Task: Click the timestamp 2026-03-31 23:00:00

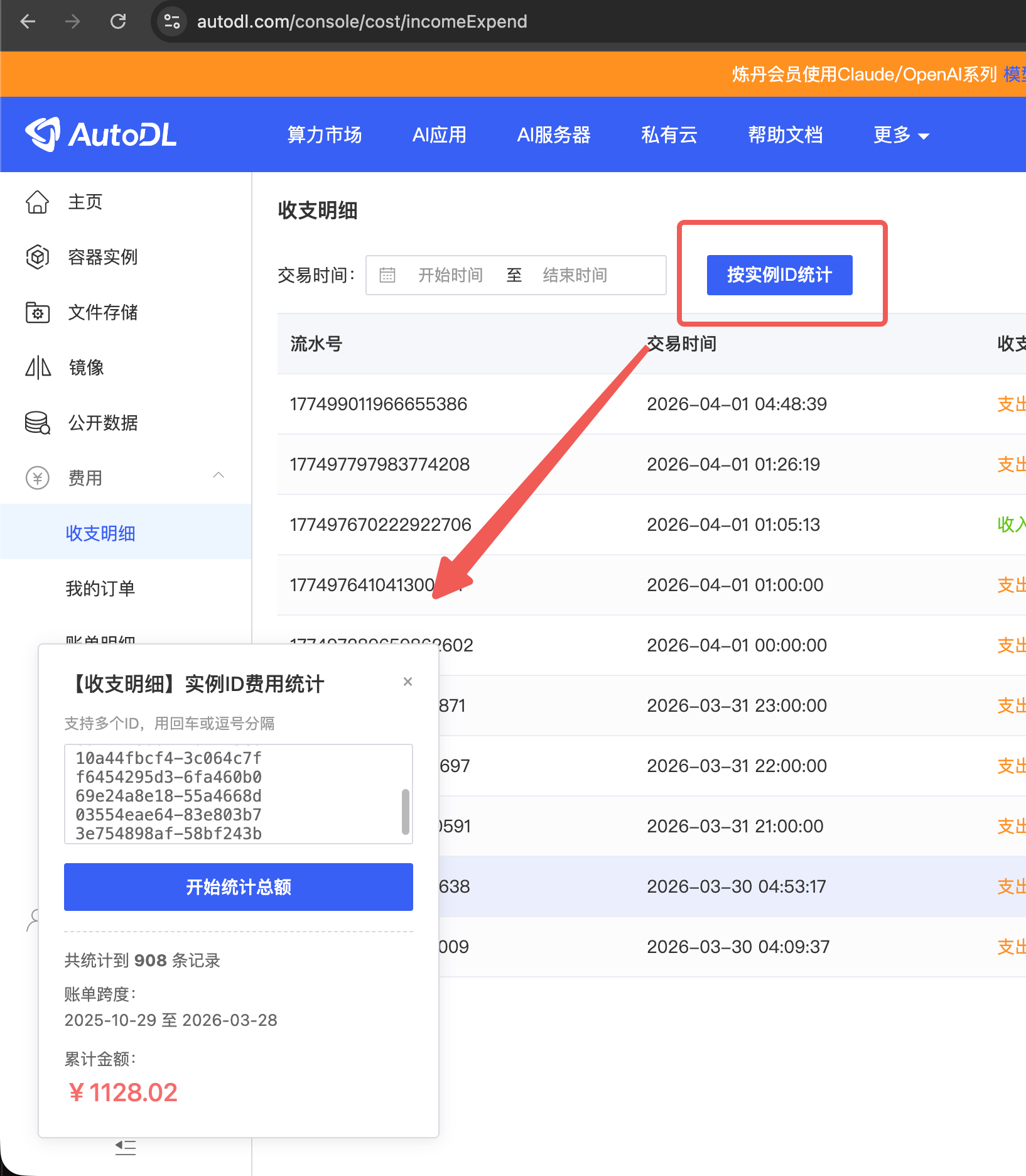Action: click(x=737, y=705)
